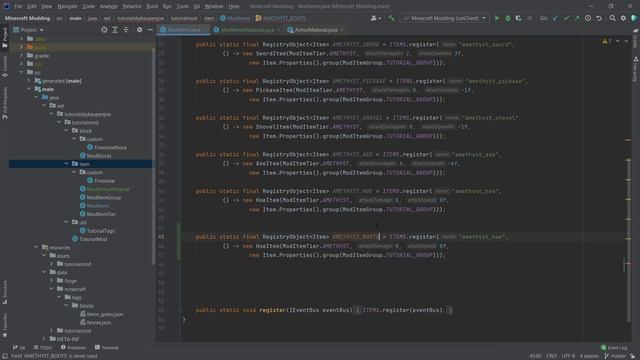Open Project panel options gear
The width and height of the screenshot is (640, 360).
point(140,30)
